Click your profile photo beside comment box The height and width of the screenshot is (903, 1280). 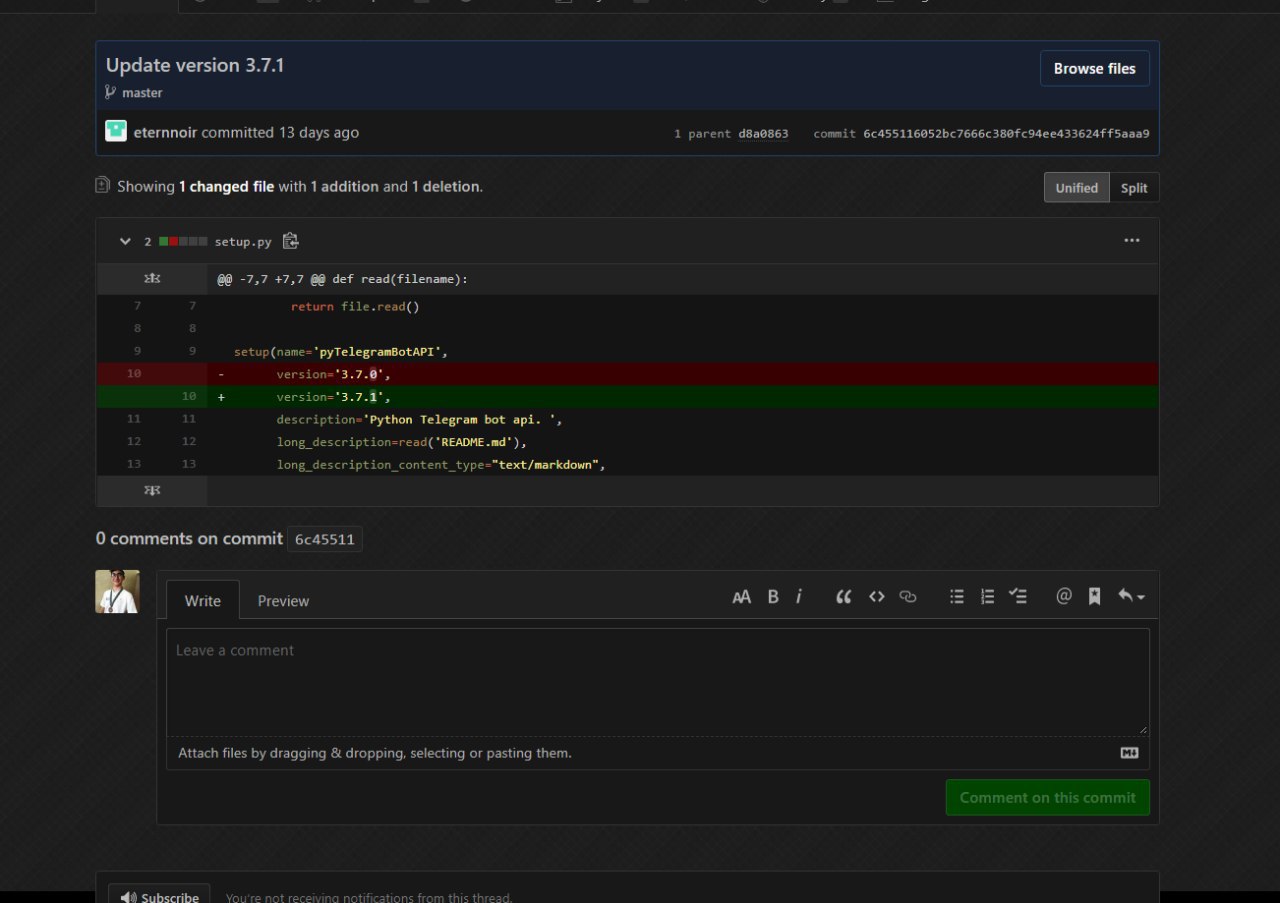pos(117,591)
